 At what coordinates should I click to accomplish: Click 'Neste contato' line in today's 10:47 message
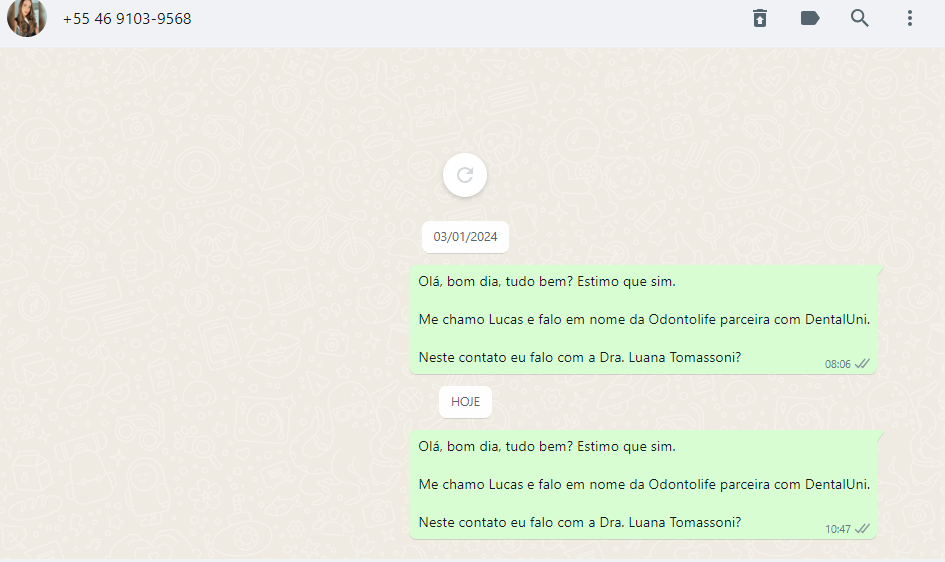580,522
